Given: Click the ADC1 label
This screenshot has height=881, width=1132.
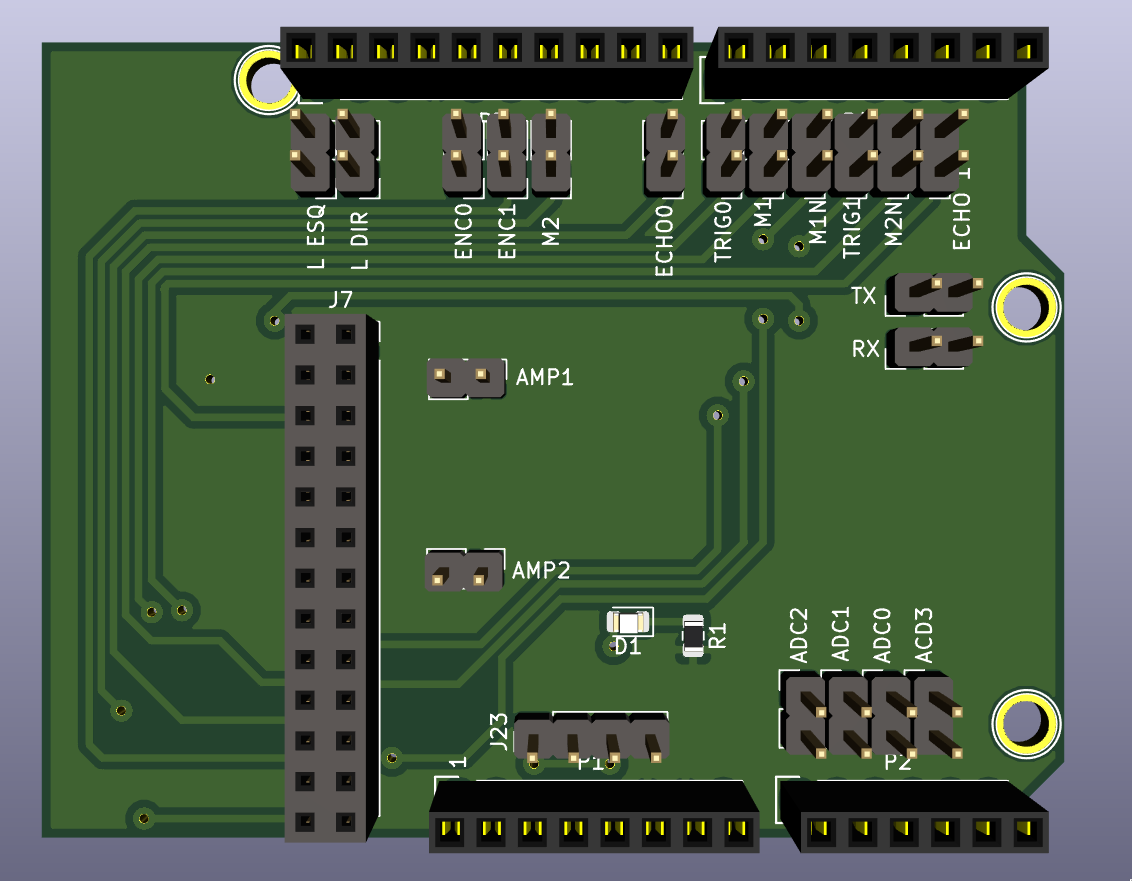Looking at the screenshot, I should tap(840, 635).
